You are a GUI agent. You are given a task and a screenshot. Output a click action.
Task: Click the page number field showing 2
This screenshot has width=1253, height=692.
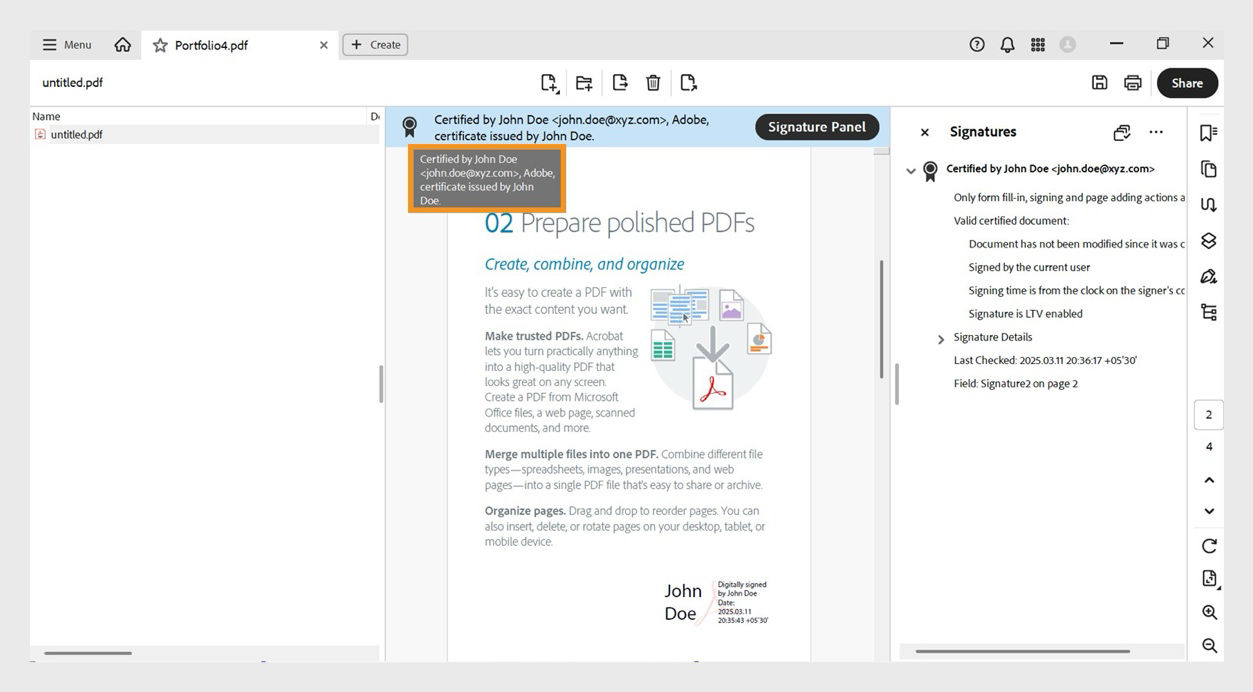[x=1208, y=413]
